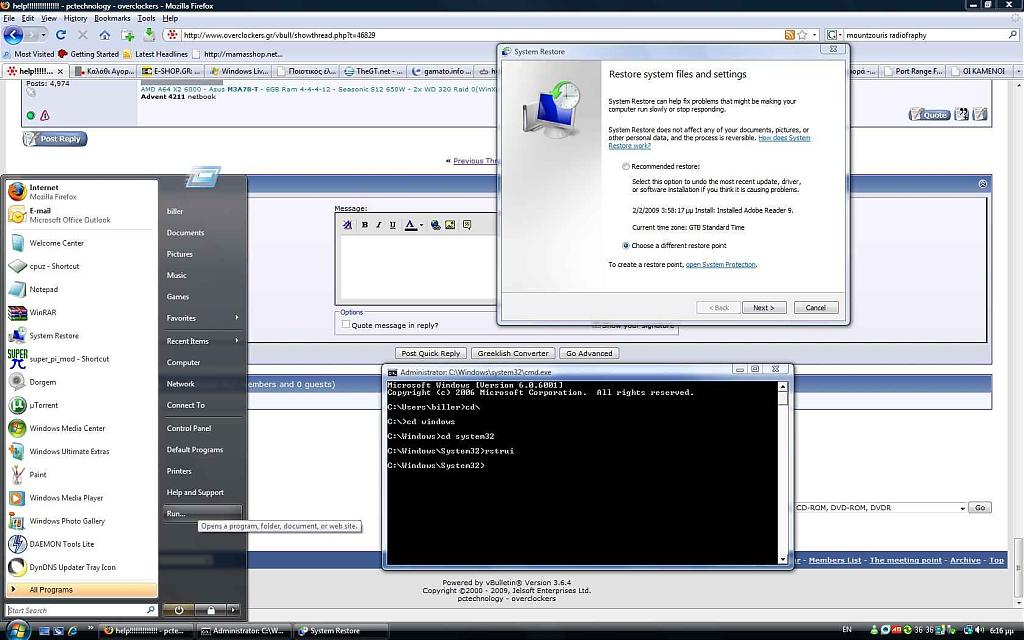Screen dimensions: 1024x640
Task: Open the forum jump dropdown showing CD-ROM, DVD-ROM
Action: (882, 507)
